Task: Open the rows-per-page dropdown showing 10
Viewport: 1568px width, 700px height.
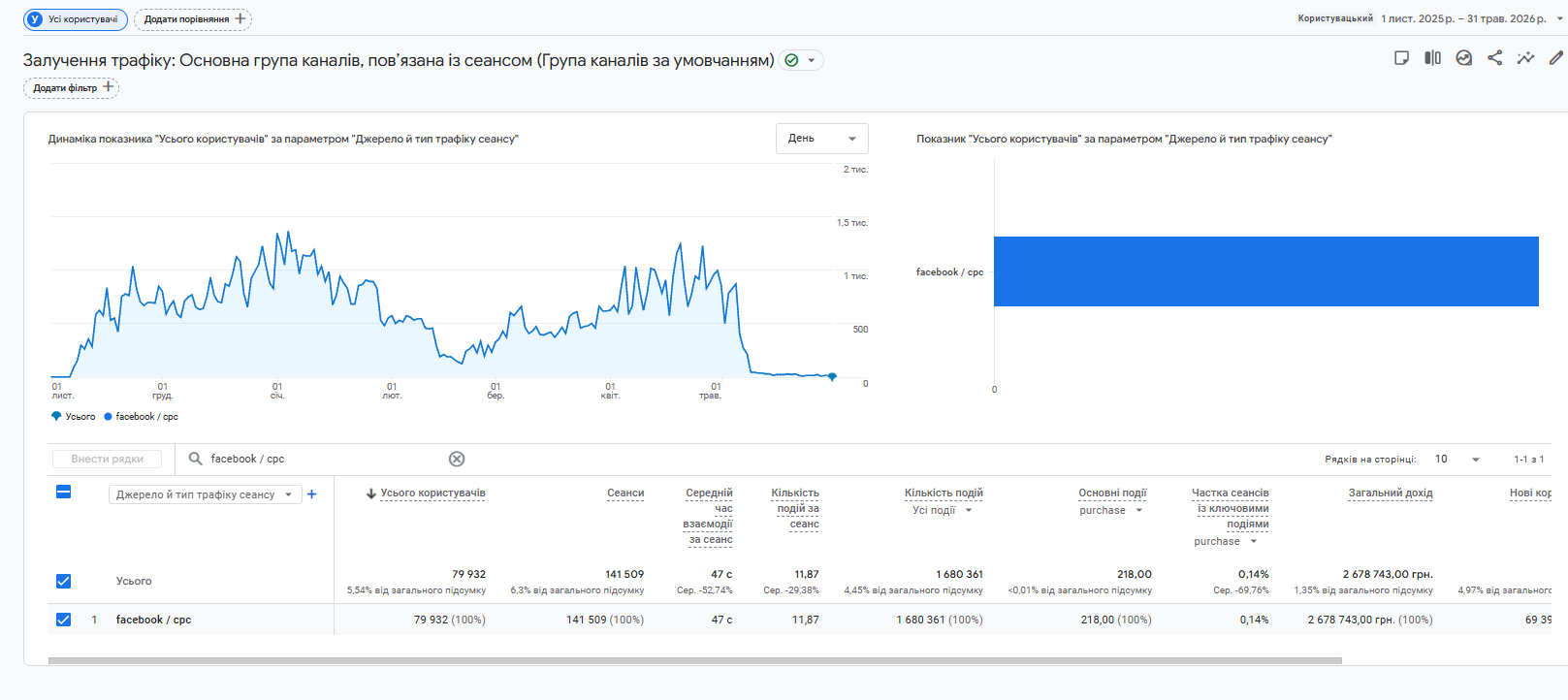Action: click(1457, 459)
